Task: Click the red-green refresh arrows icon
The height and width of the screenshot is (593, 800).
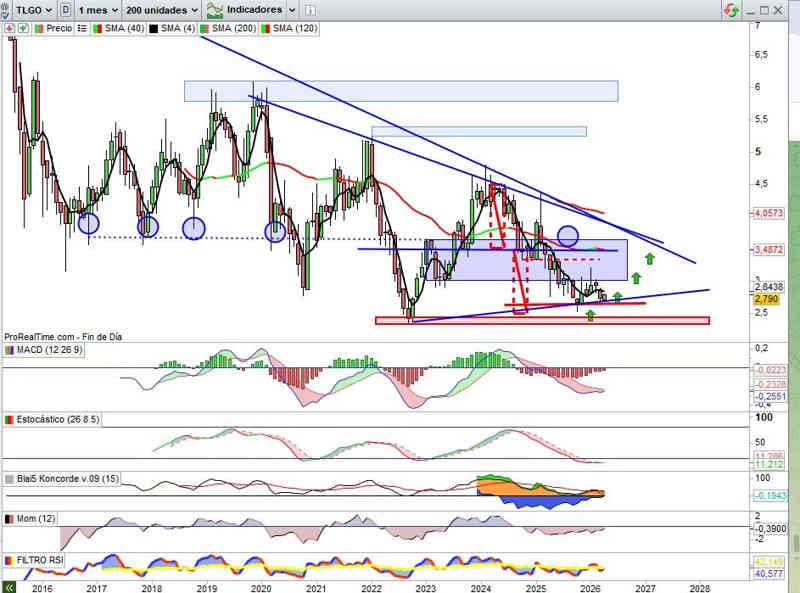Action: click(733, 9)
